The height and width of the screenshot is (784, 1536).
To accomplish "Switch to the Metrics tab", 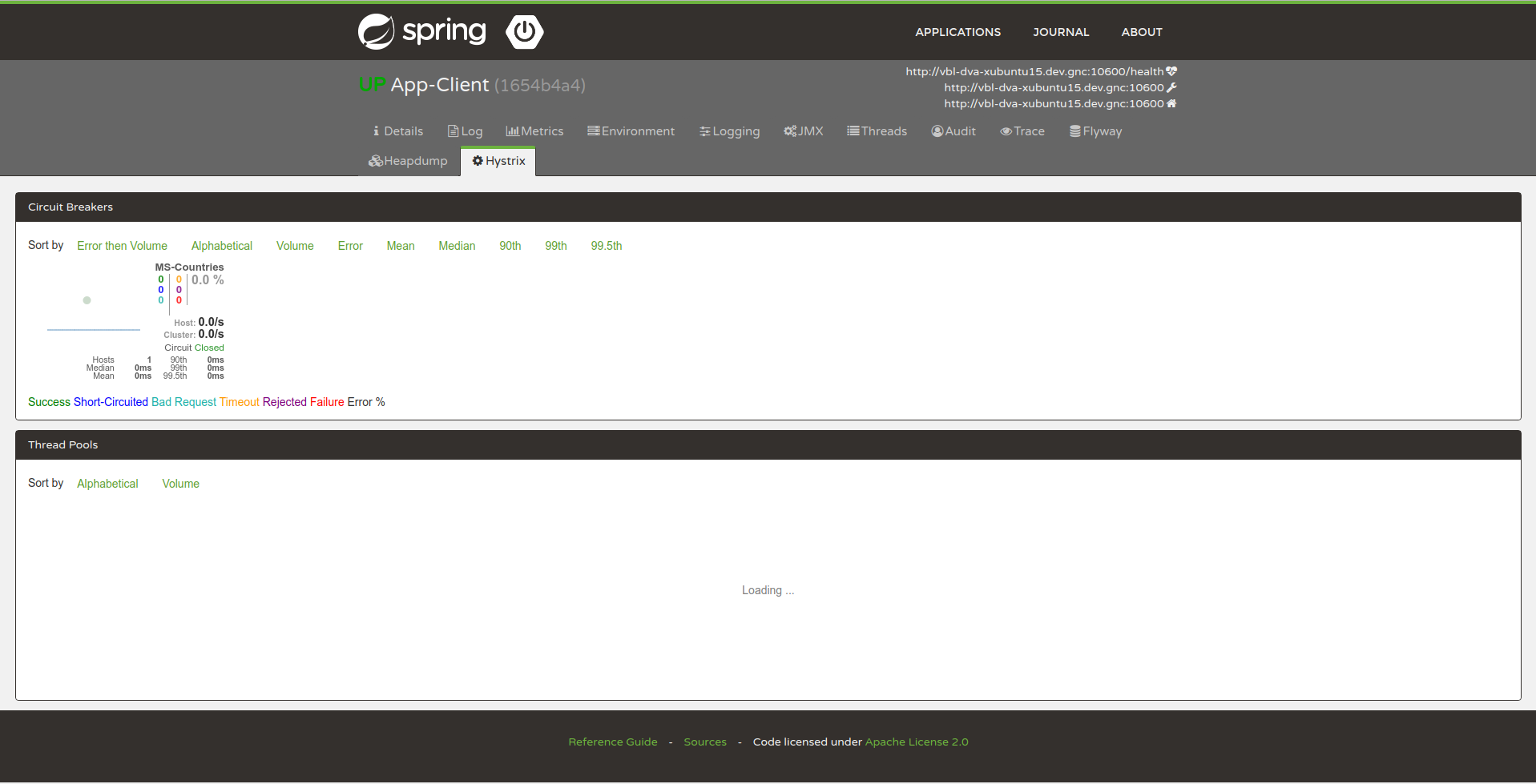I will (x=534, y=131).
